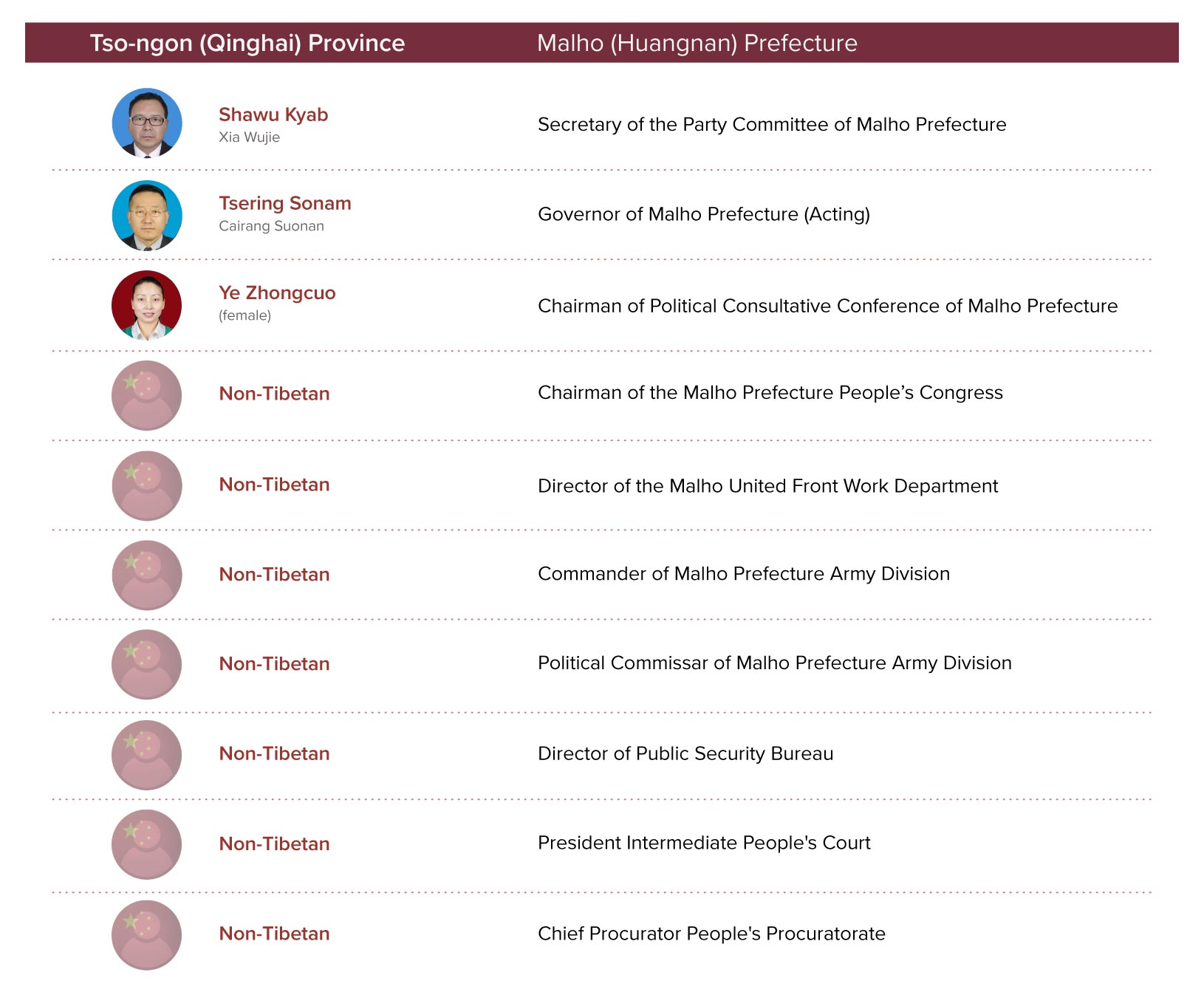Click Shawu Kyab's portrait photo
The image size is (1204, 992).
[147, 123]
